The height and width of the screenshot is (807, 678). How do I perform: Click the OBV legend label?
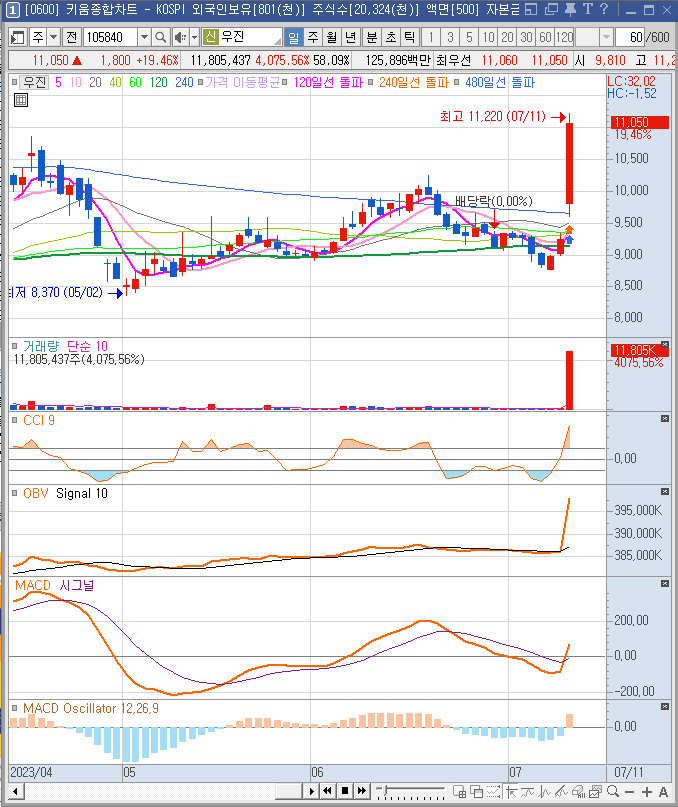[36, 493]
